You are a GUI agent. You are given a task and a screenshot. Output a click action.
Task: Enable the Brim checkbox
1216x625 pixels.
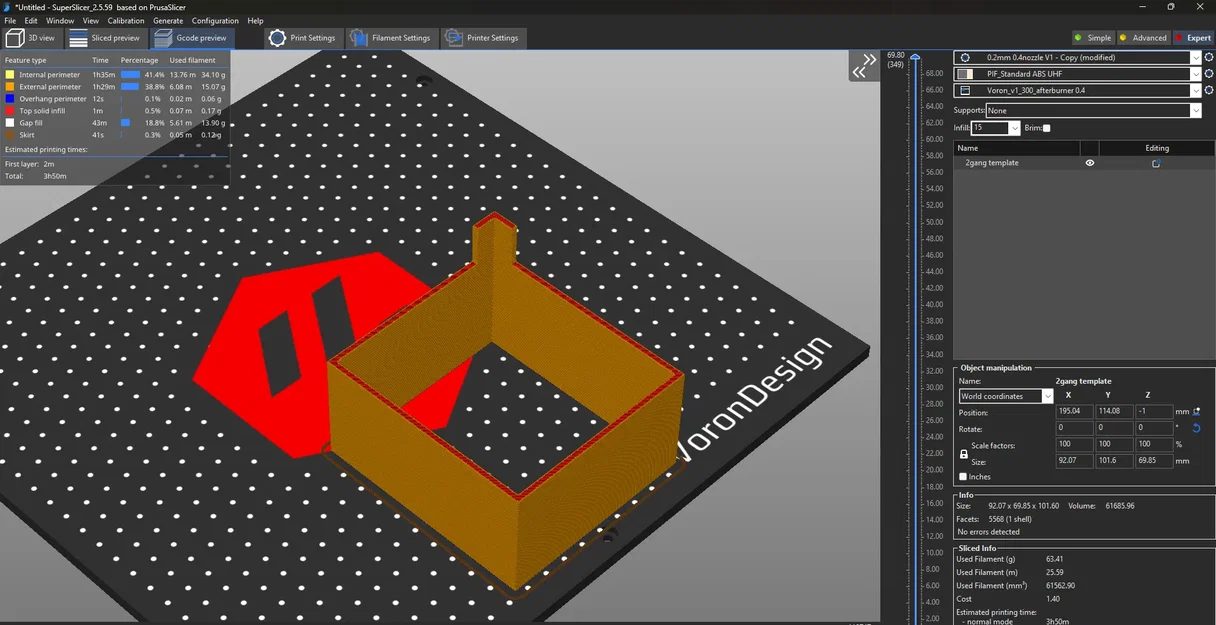coord(1046,128)
